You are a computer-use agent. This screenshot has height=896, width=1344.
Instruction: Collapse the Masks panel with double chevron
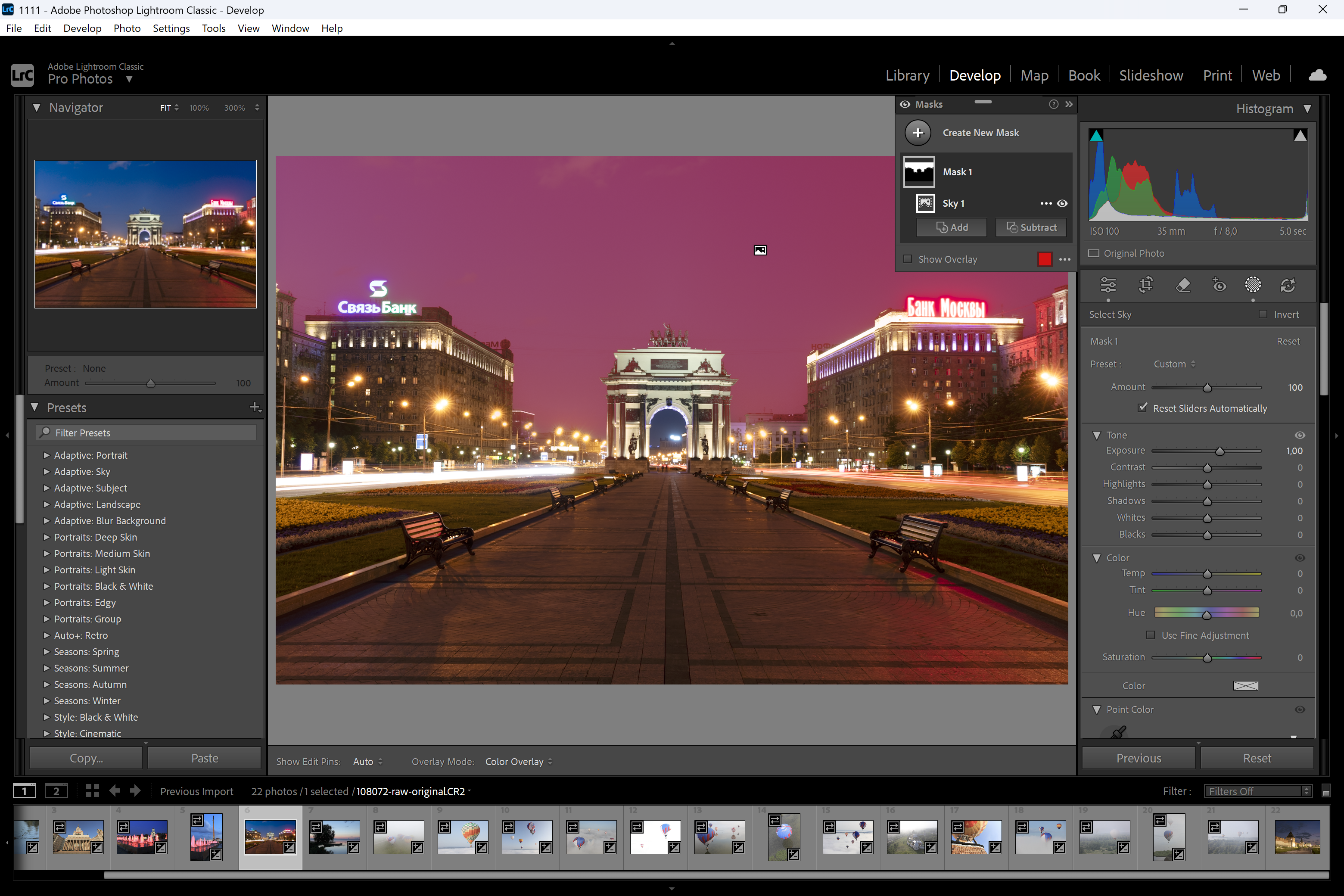(1069, 104)
